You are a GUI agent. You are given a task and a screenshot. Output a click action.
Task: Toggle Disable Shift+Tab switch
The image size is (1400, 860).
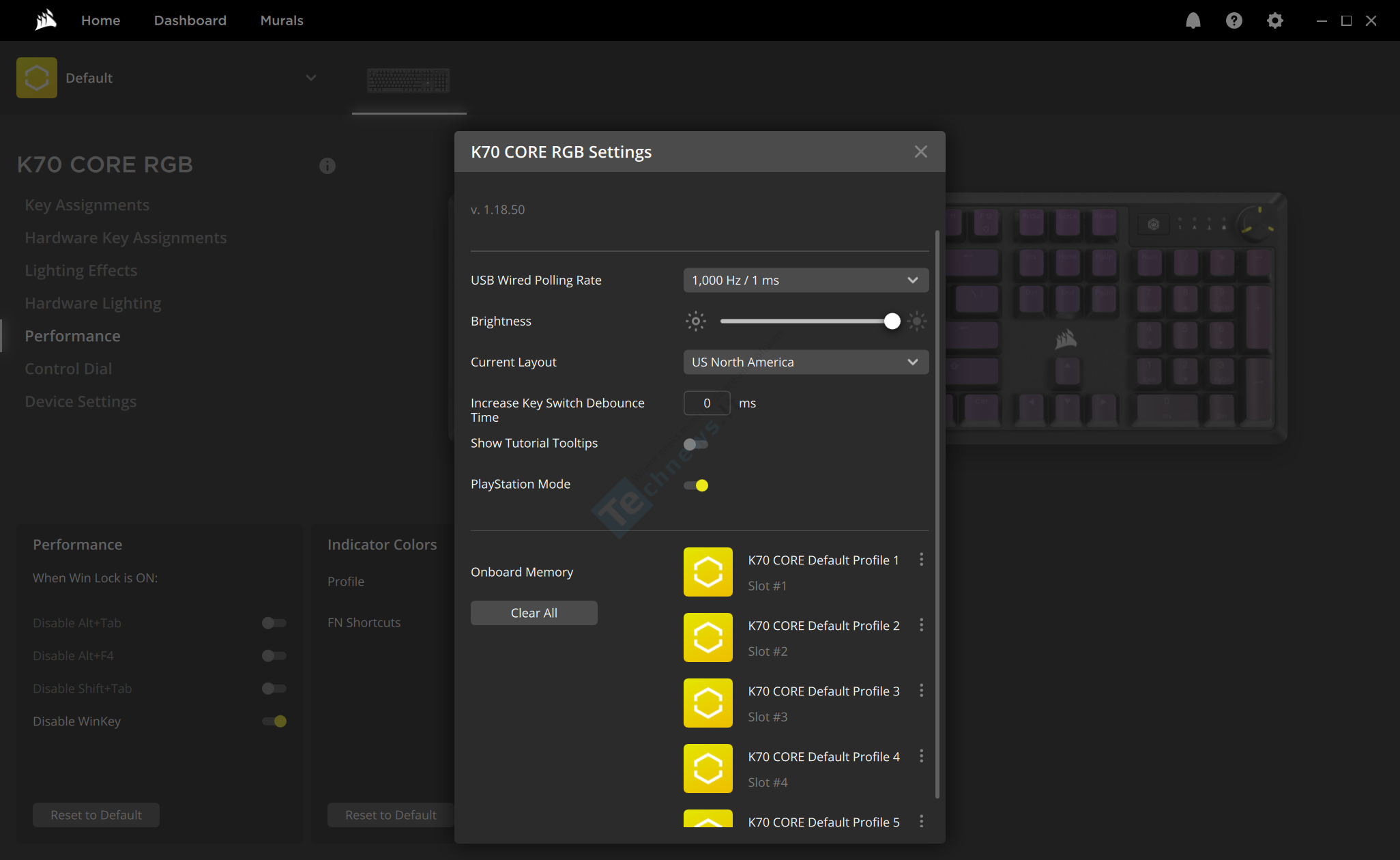(274, 689)
